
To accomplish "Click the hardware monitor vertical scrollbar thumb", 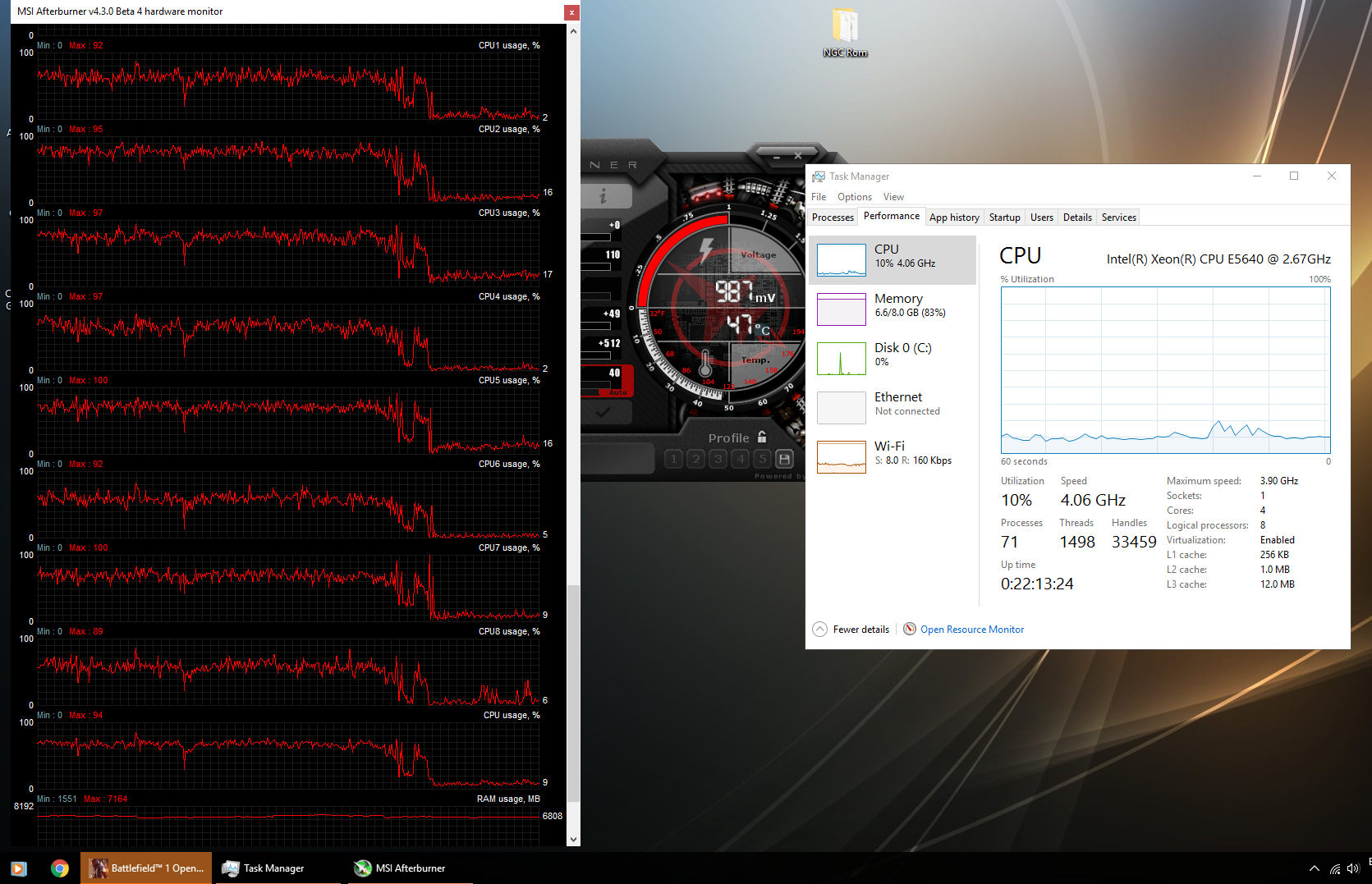I will tap(573, 694).
